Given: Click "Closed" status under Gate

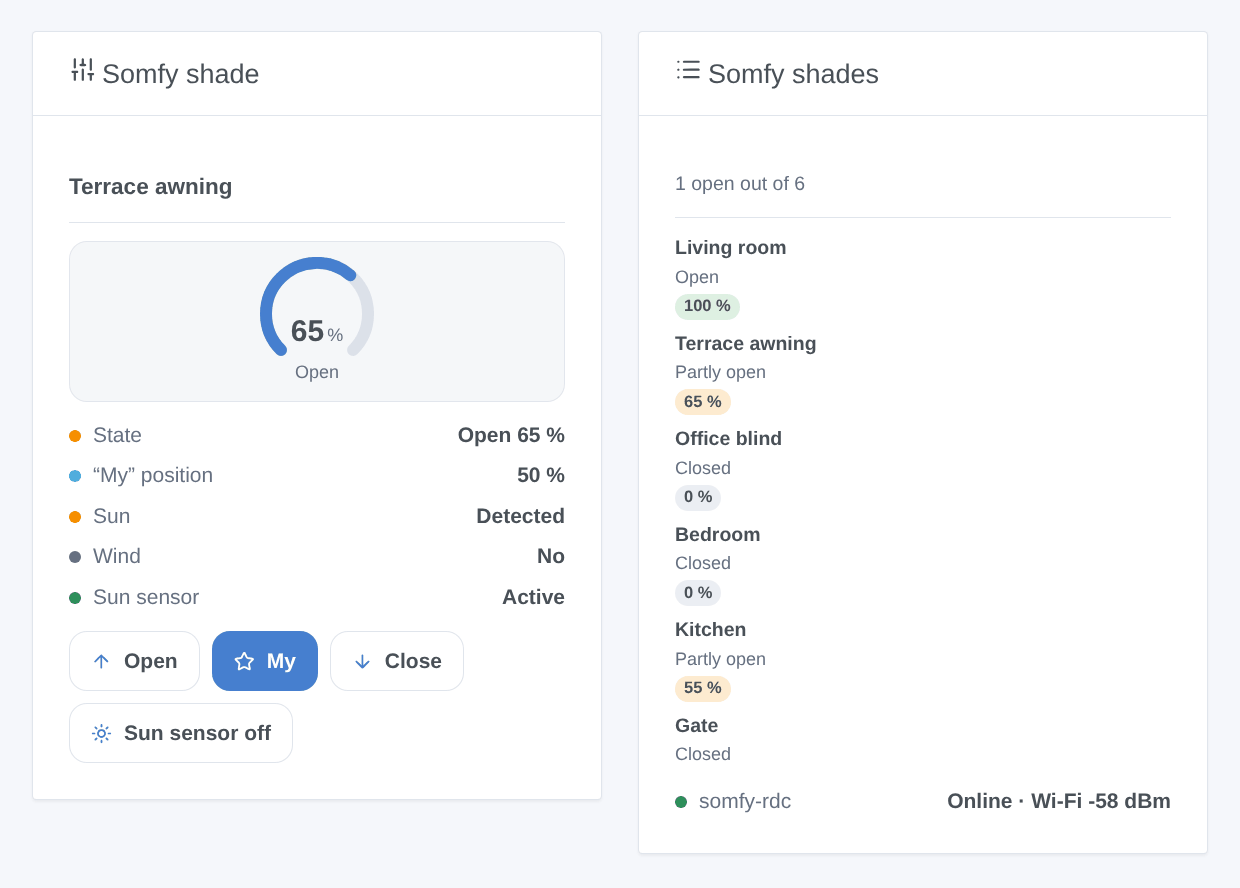Looking at the screenshot, I should tap(703, 754).
